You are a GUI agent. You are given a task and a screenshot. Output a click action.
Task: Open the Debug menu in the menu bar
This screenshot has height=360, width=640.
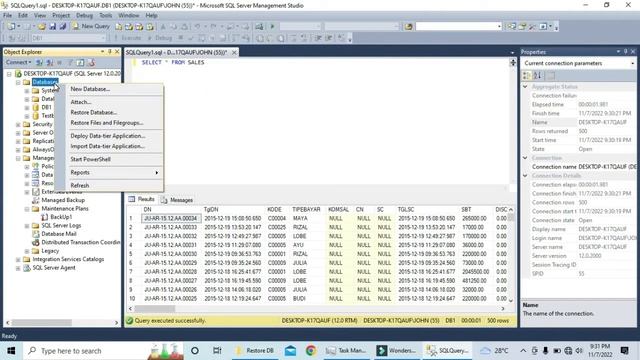(84, 16)
